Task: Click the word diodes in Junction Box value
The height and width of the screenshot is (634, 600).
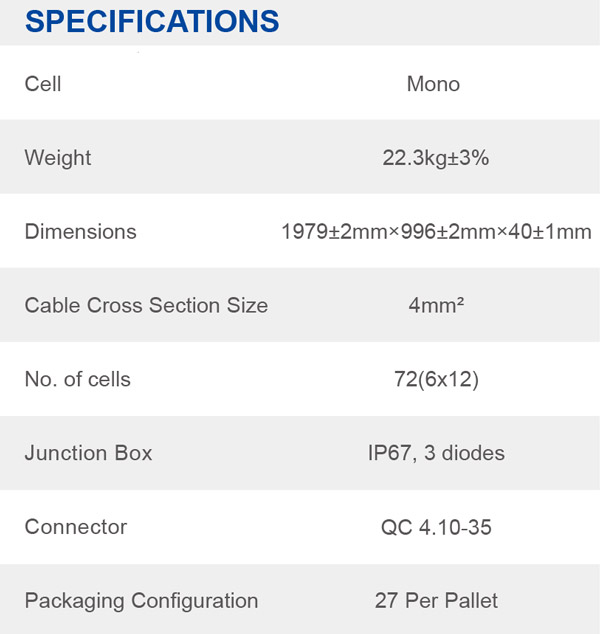Action: pos(472,453)
